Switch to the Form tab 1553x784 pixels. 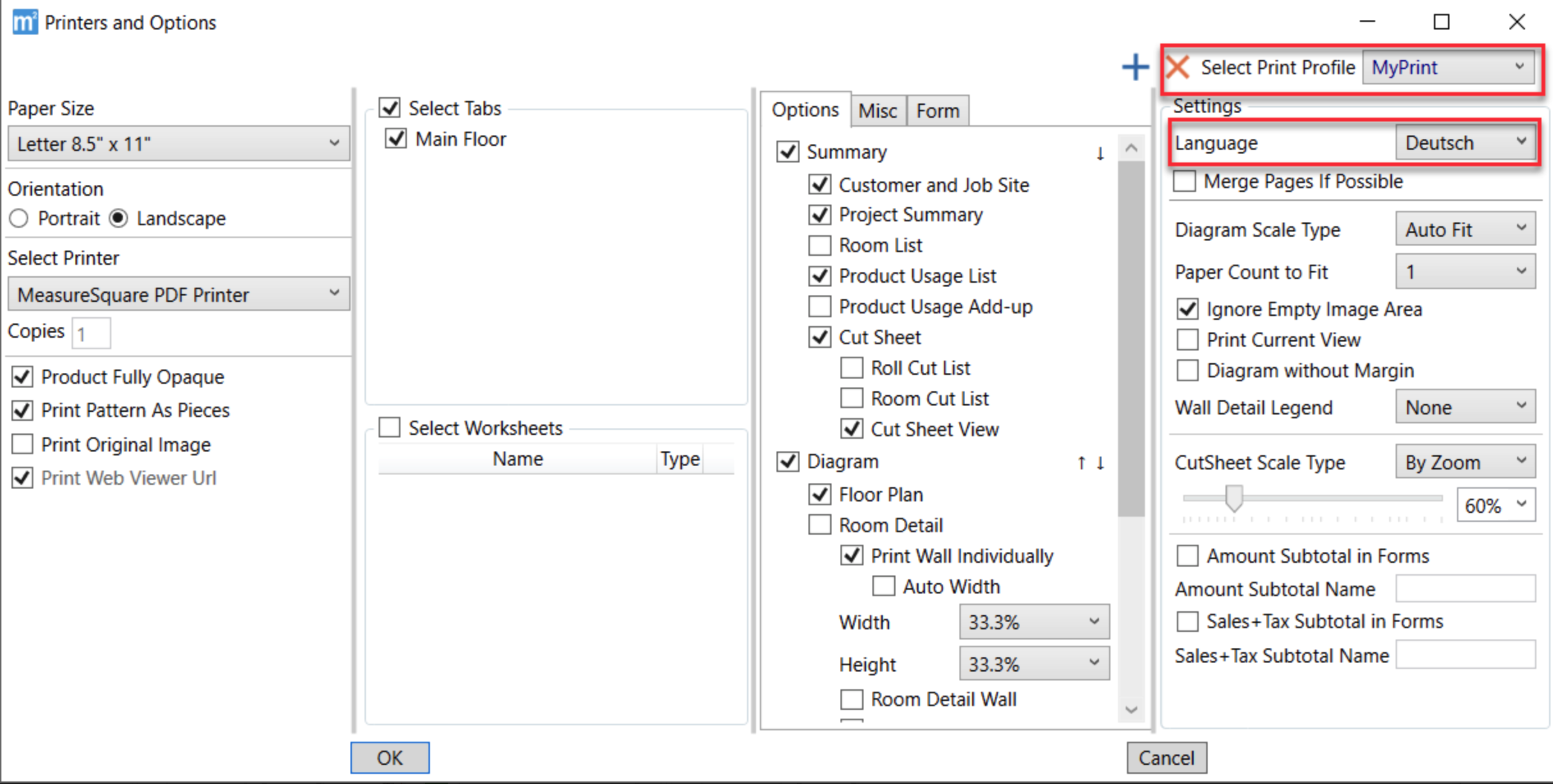937,111
